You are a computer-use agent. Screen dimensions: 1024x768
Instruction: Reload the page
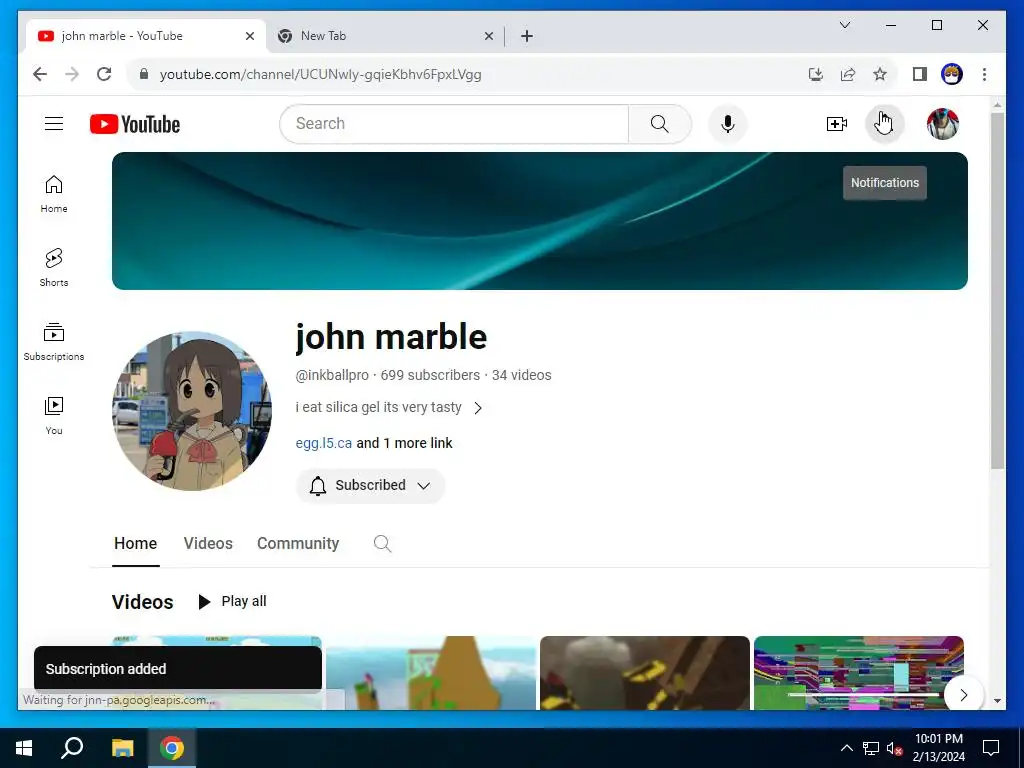tap(104, 74)
